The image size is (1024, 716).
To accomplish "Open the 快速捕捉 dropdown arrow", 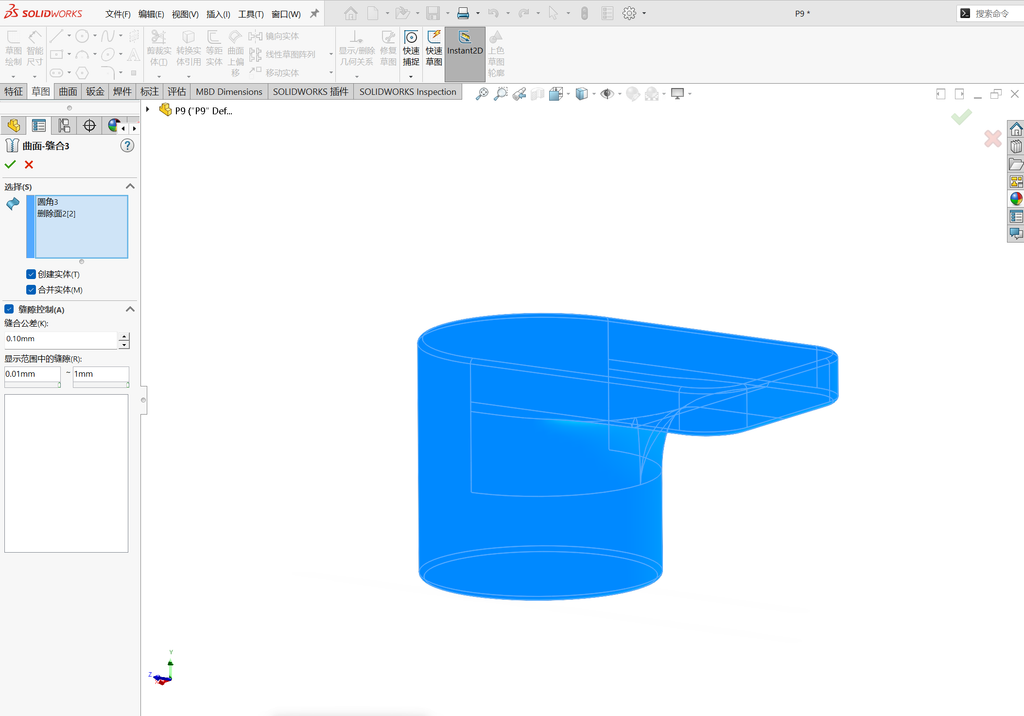I will (x=411, y=76).
